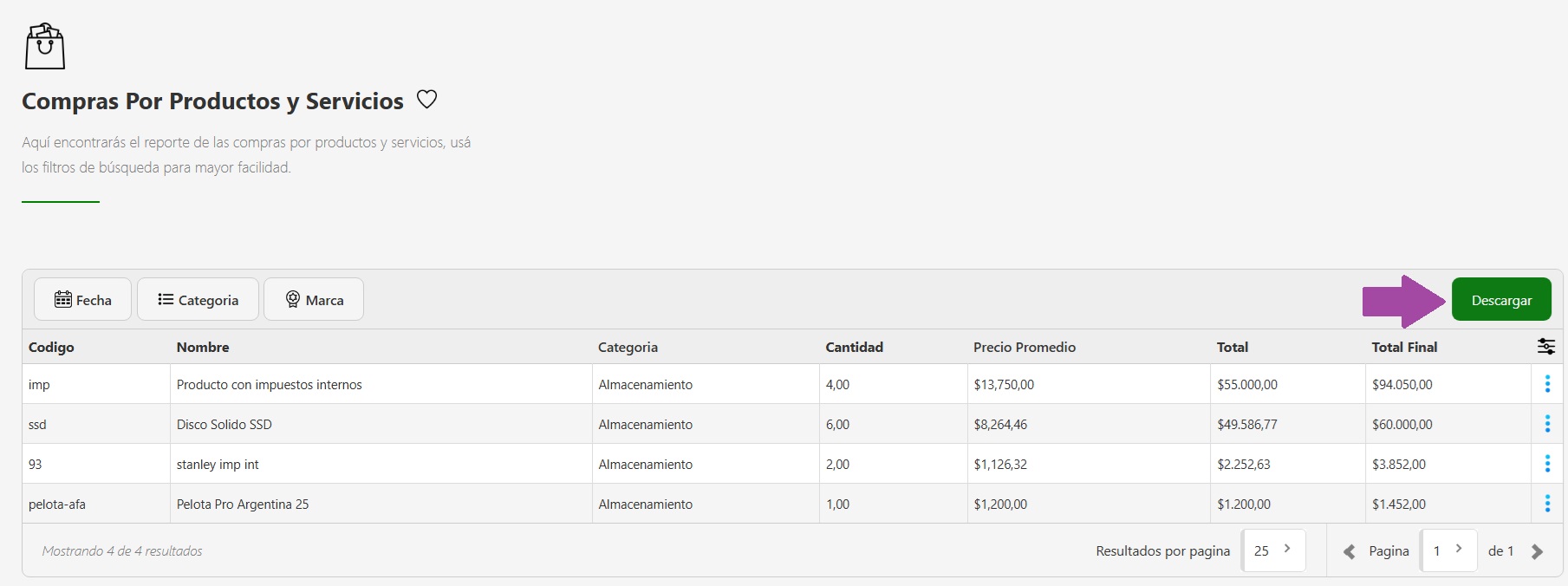Open the Fecha date filter
The height and width of the screenshot is (586, 1568).
tap(83, 300)
